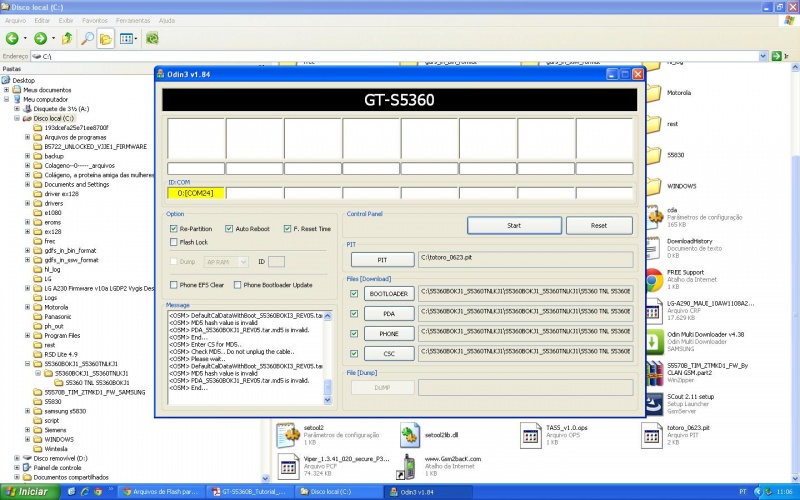
Task: Click the Explorer Back arrow icon
Action: pyautogui.click(x=12, y=38)
